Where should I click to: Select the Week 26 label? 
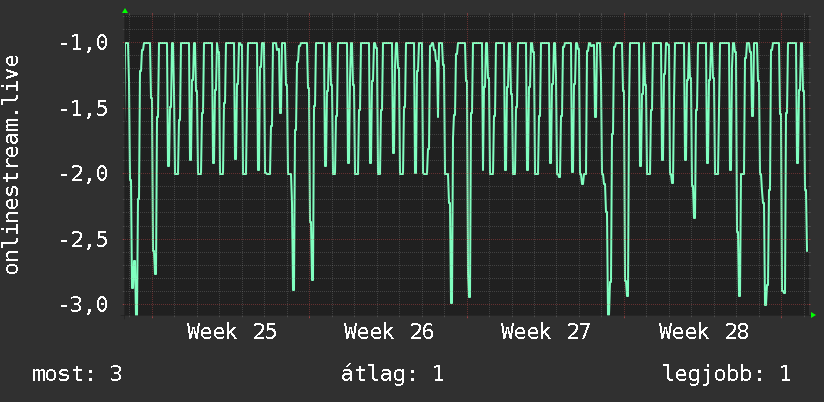(x=389, y=332)
